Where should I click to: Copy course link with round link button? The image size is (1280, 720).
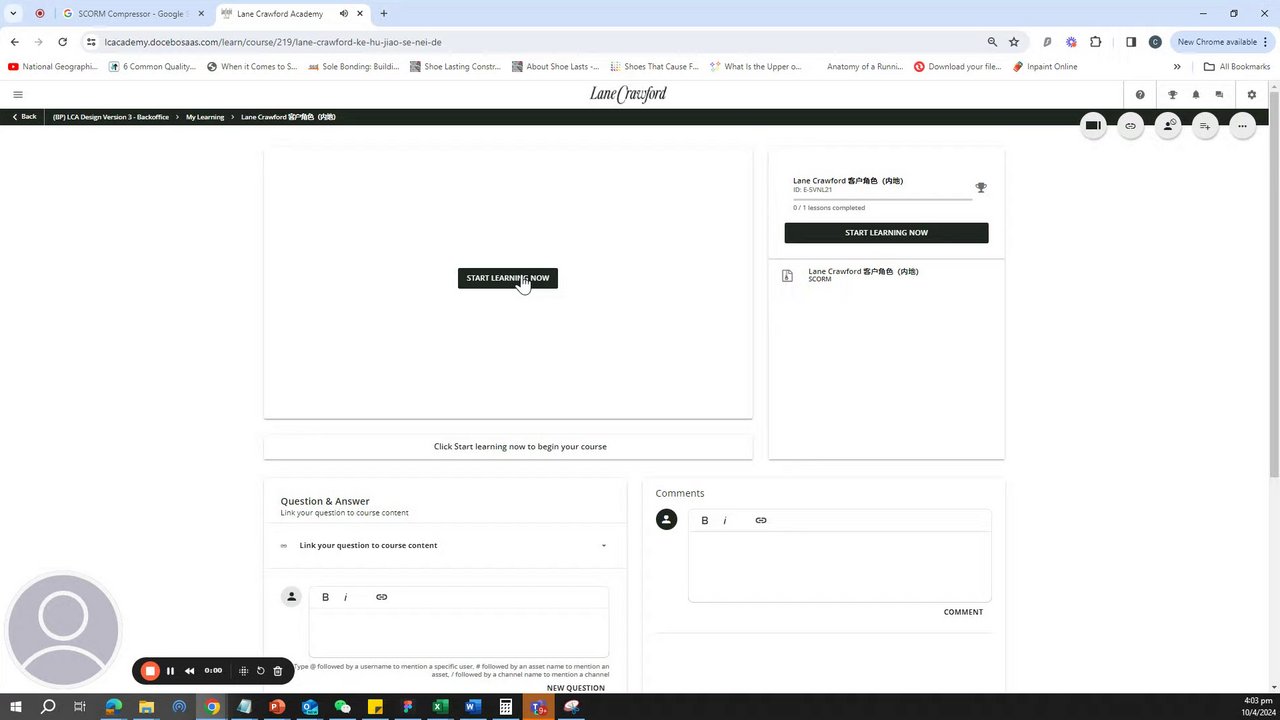point(1130,126)
